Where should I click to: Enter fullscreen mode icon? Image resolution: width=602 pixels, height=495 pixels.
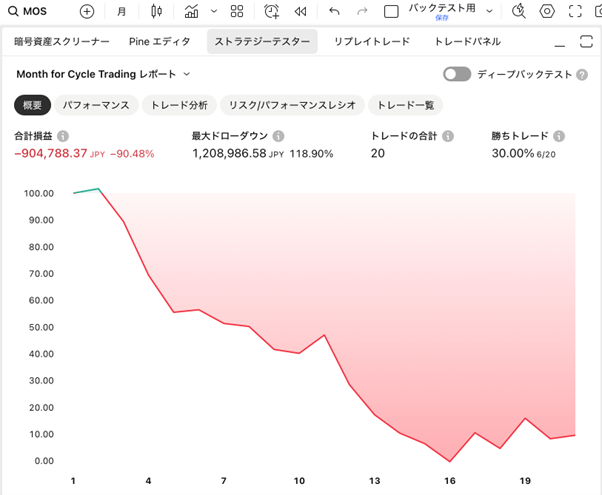(575, 11)
